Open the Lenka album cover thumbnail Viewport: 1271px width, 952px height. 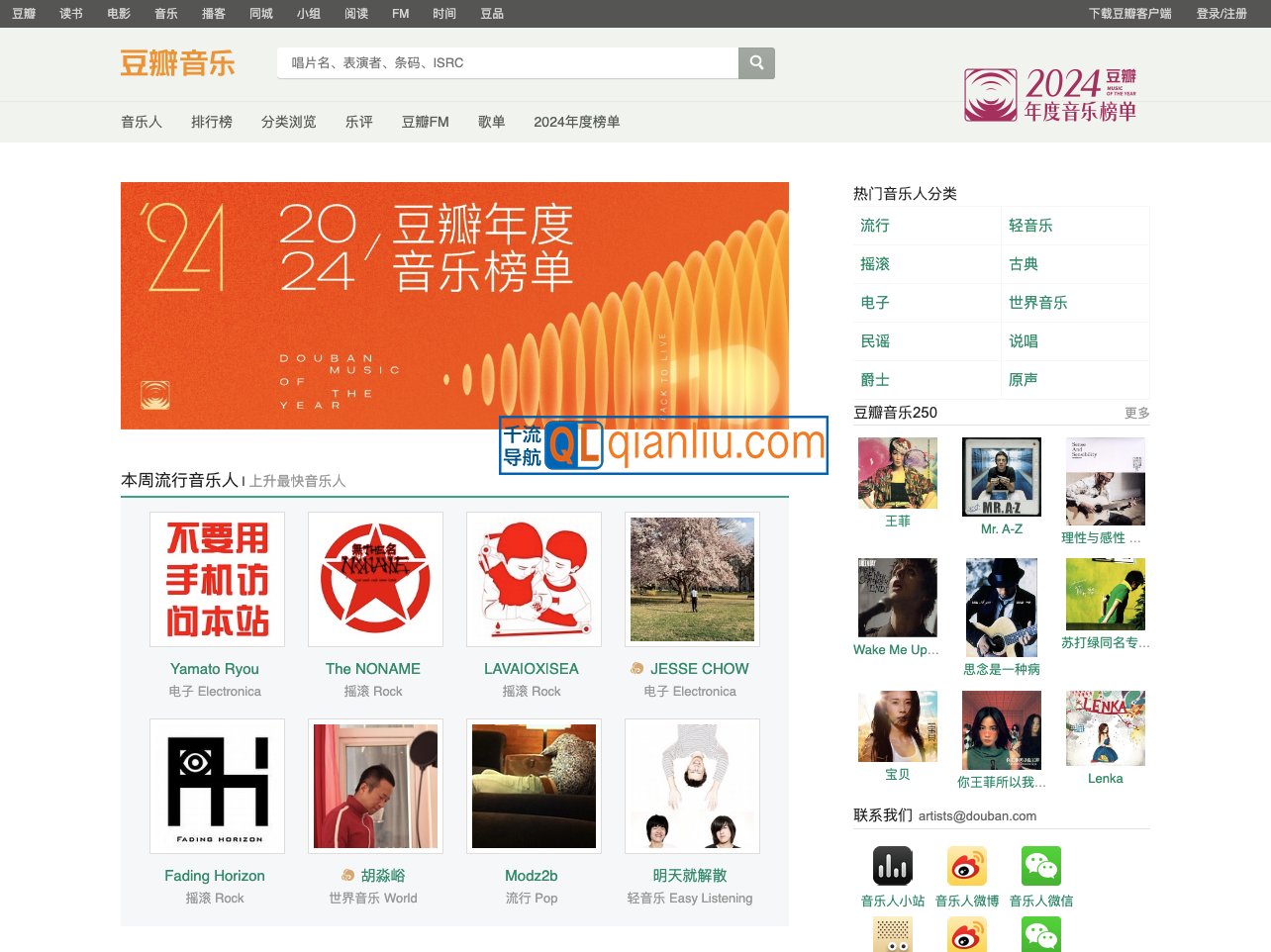[x=1105, y=728]
